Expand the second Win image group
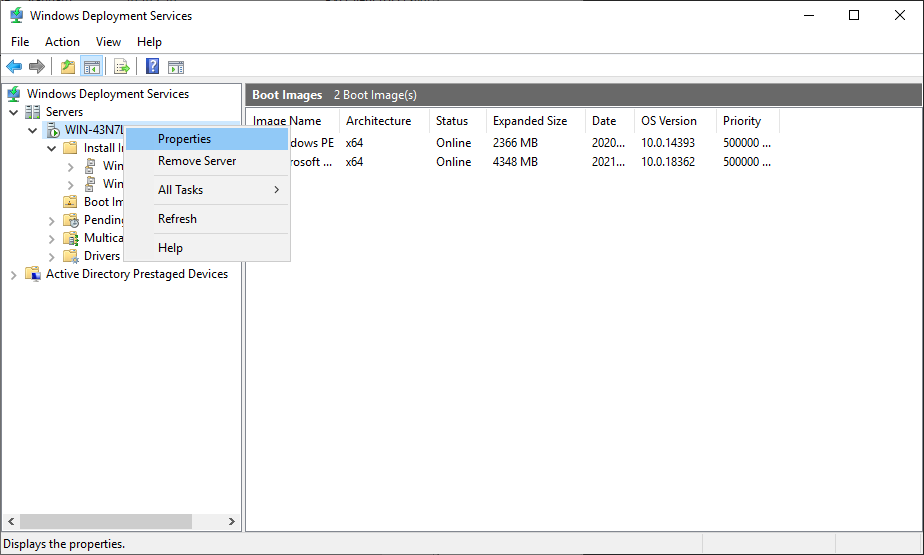 coord(71,185)
